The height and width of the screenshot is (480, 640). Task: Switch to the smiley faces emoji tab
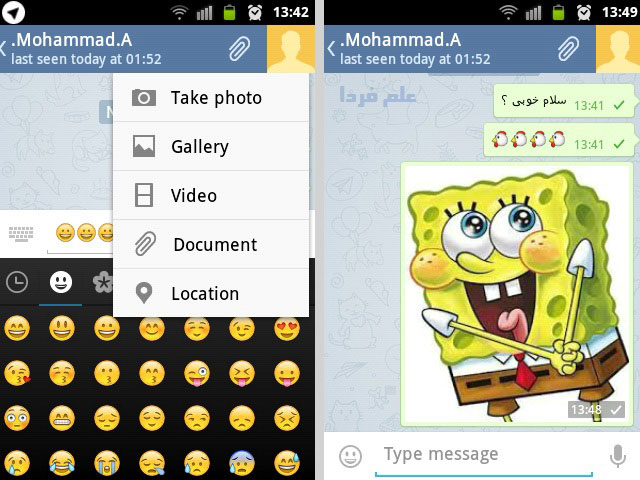pos(61,282)
